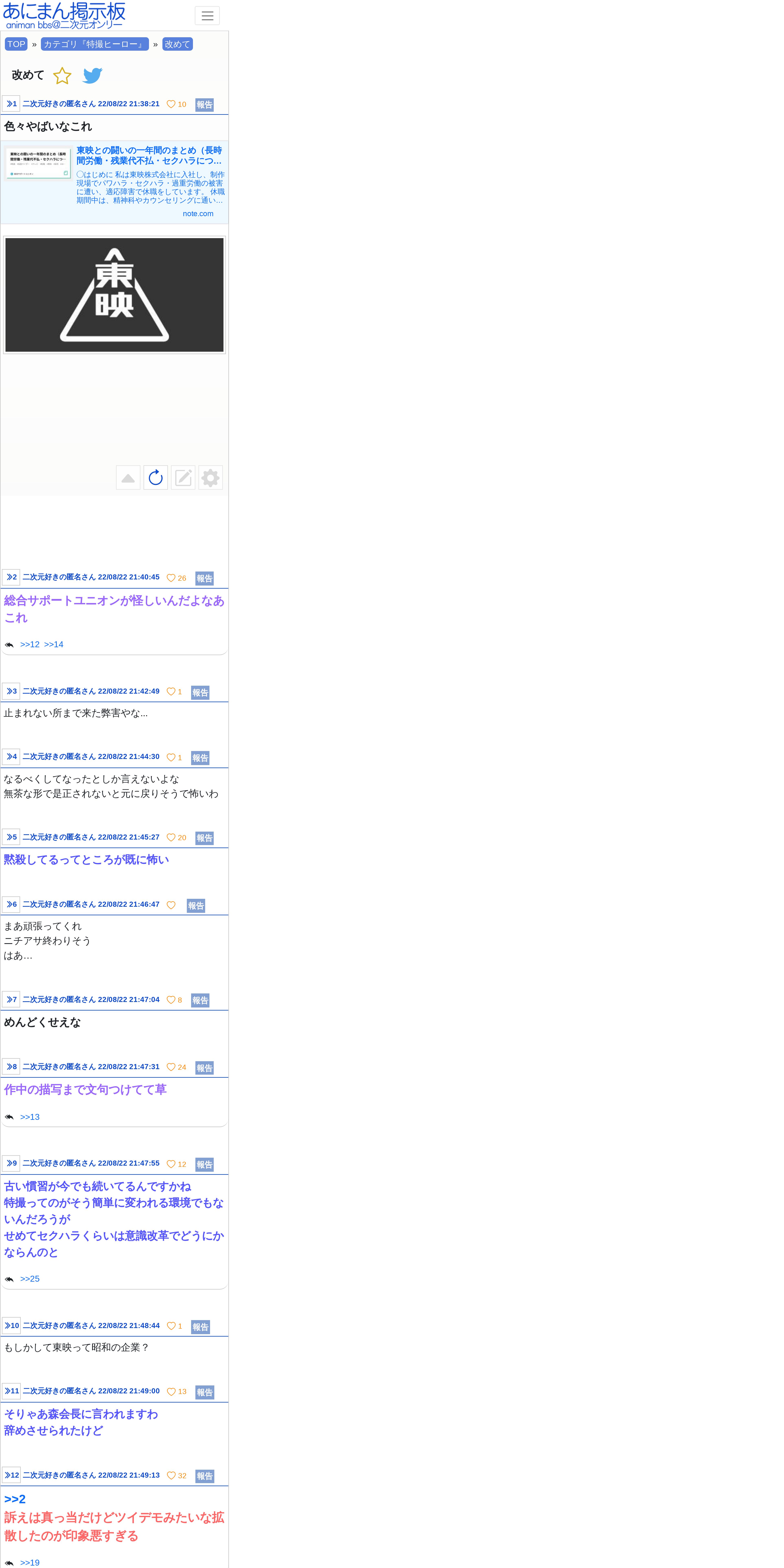Like post 6 with the empty heart
Image resolution: width=784 pixels, height=1568 pixels.
coord(171,905)
